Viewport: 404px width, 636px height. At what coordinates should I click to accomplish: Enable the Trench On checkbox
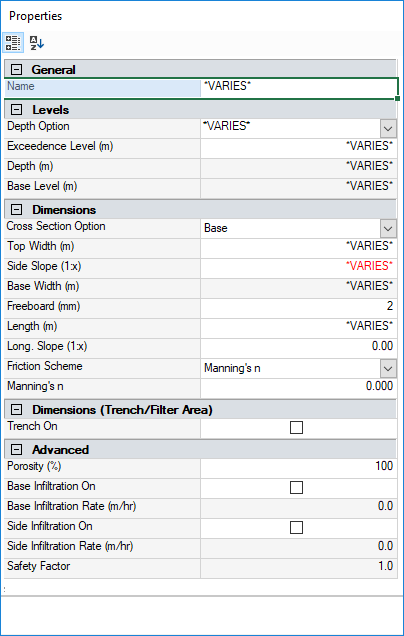[297, 428]
